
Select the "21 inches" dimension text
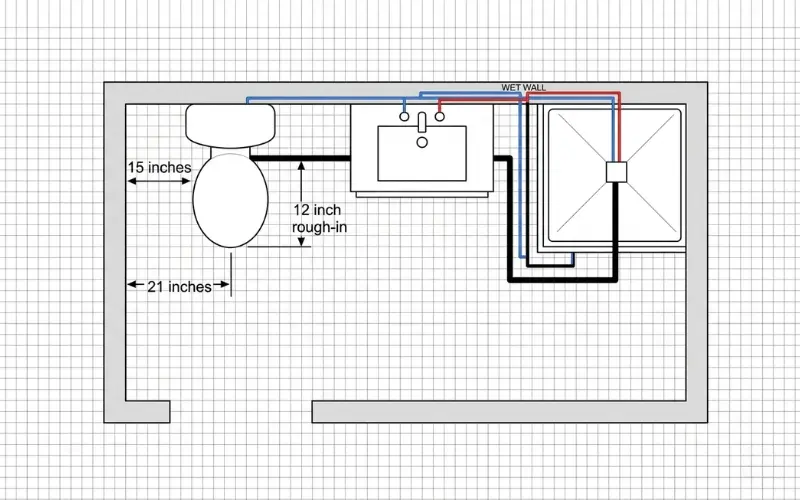179,287
